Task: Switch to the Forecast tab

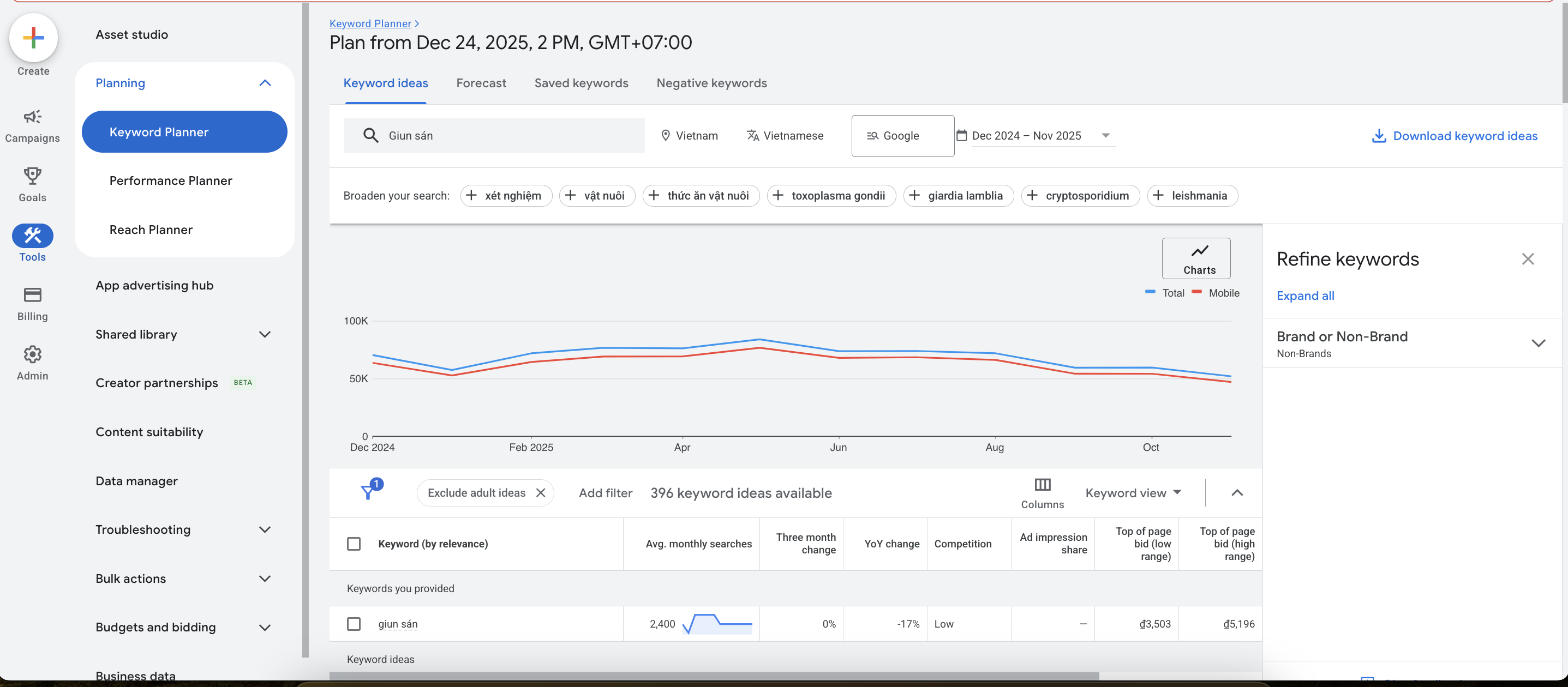Action: tap(481, 83)
